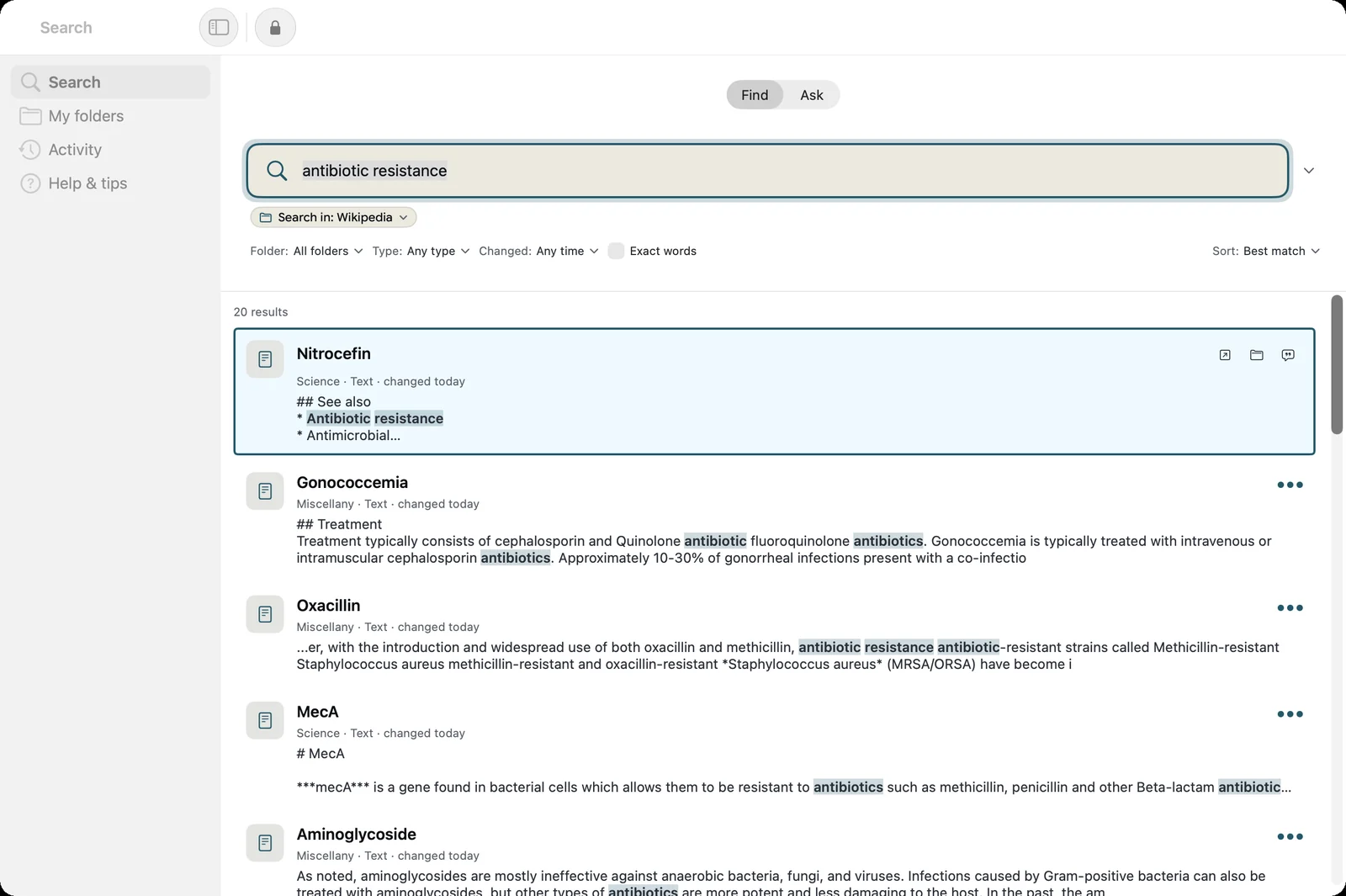Click the magnifier icon in search field
The image size is (1346, 896).
[x=277, y=171]
